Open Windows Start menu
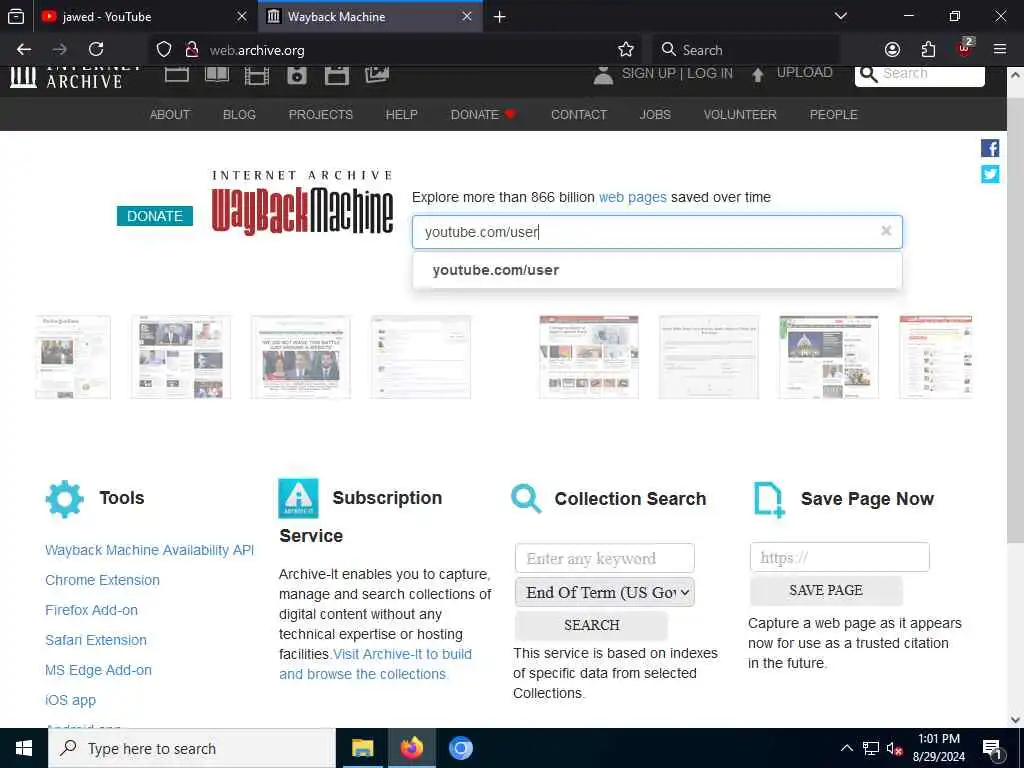The image size is (1024, 768). (x=24, y=748)
